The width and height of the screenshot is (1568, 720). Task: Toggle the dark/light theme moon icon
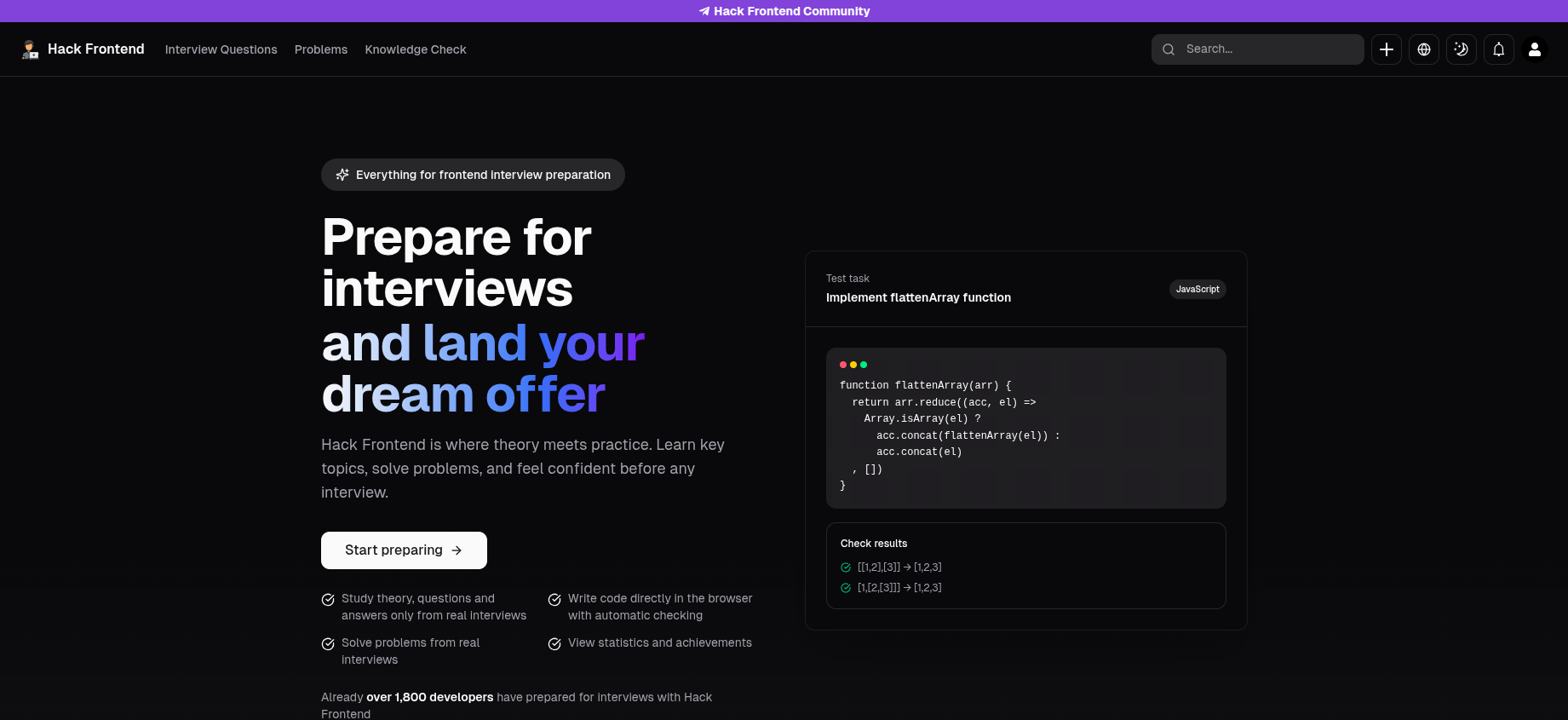(1462, 49)
